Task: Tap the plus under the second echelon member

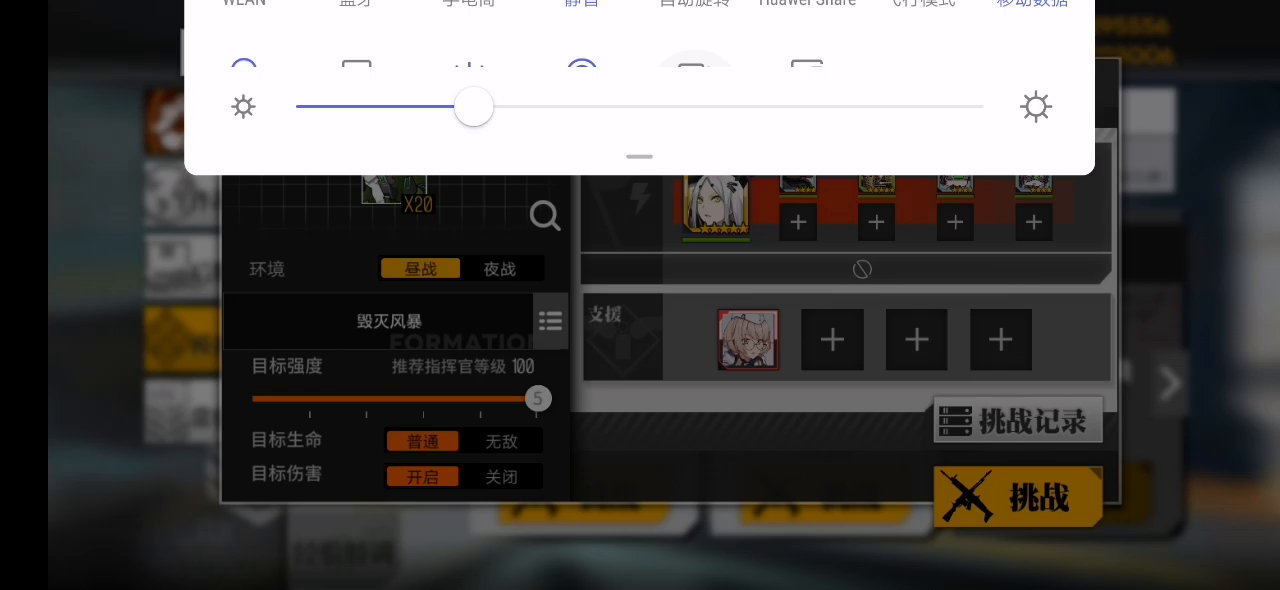Action: pos(876,222)
